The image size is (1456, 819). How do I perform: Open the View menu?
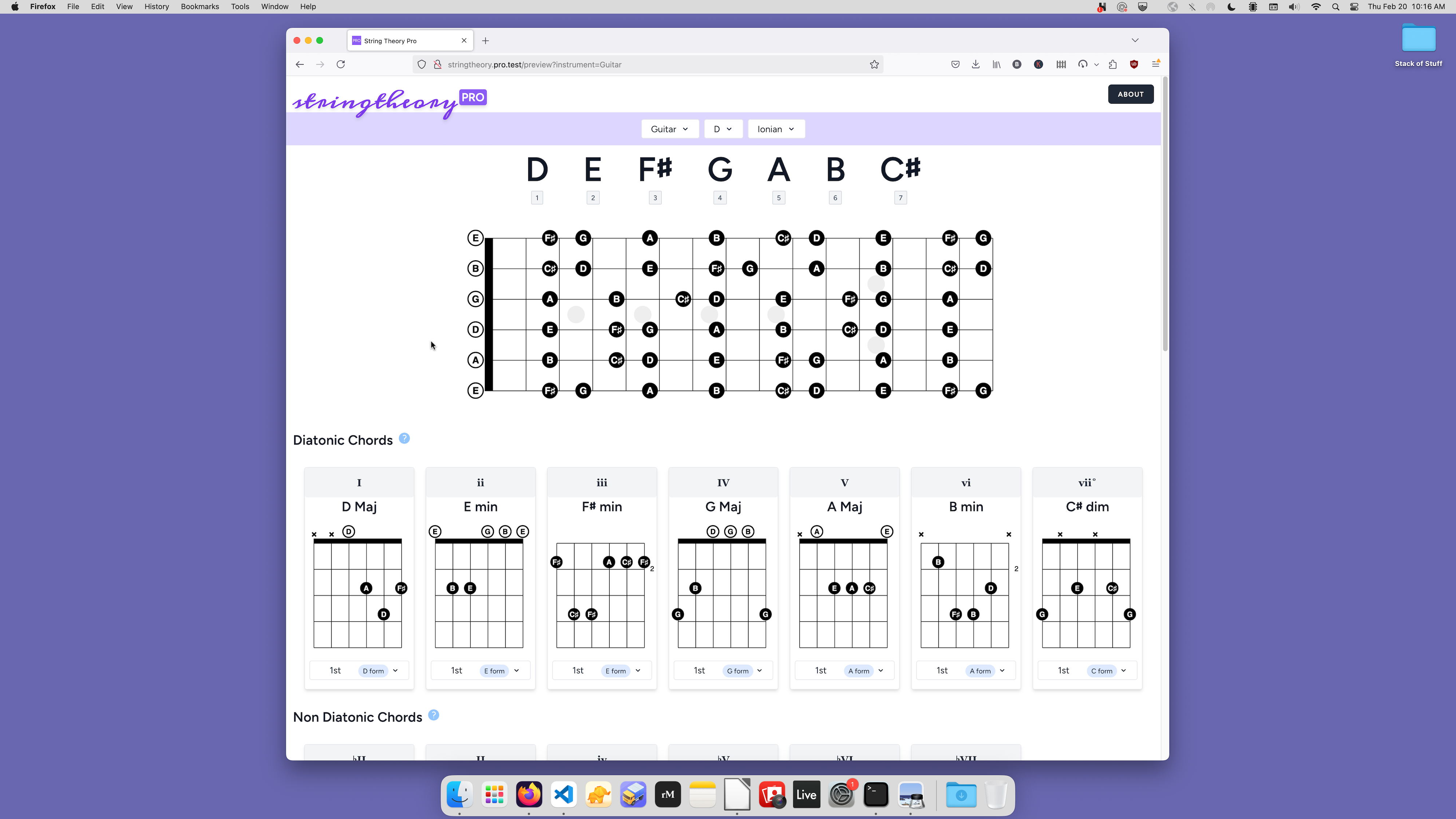tap(124, 7)
